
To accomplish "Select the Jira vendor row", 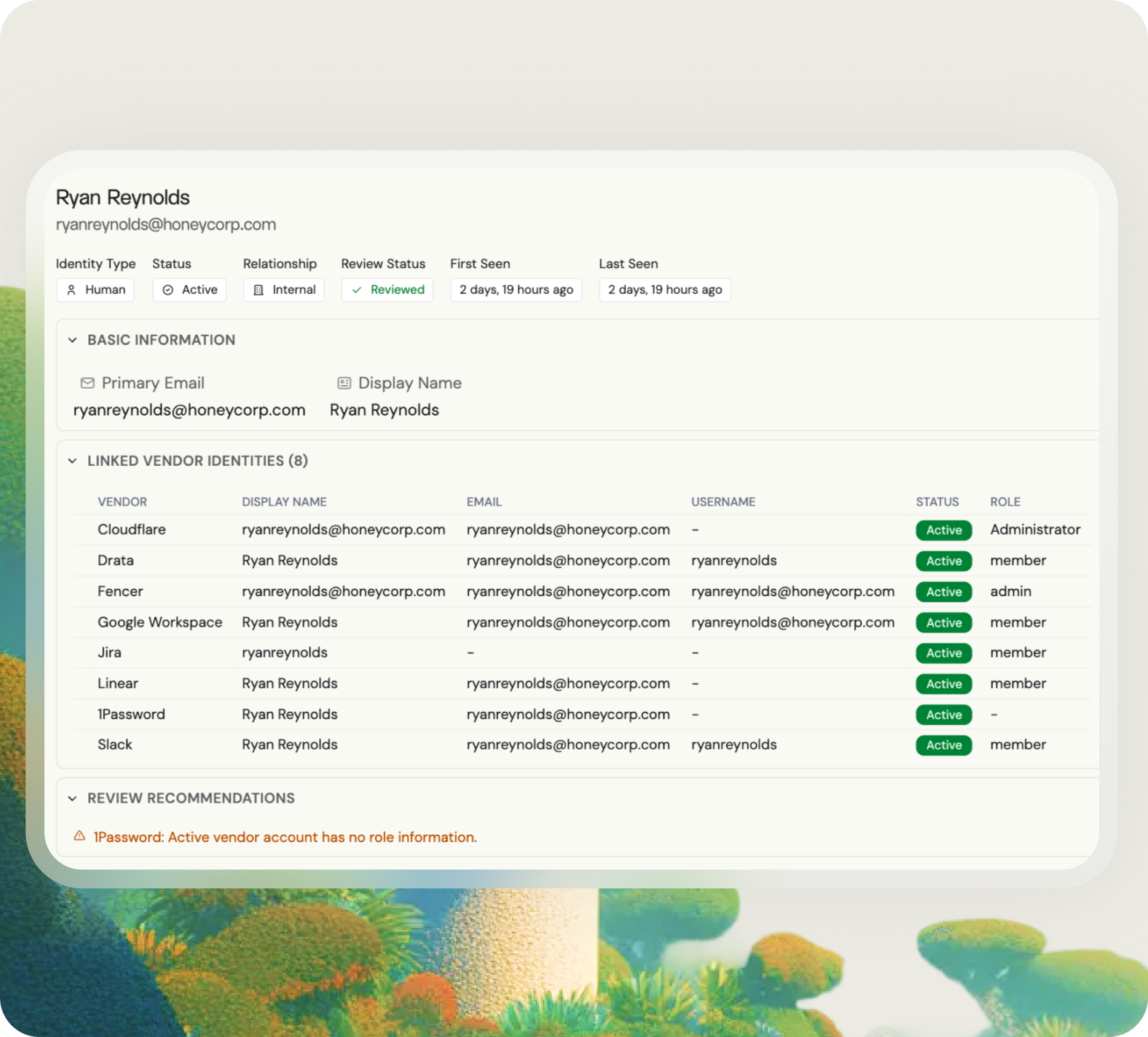I will 582,653.
